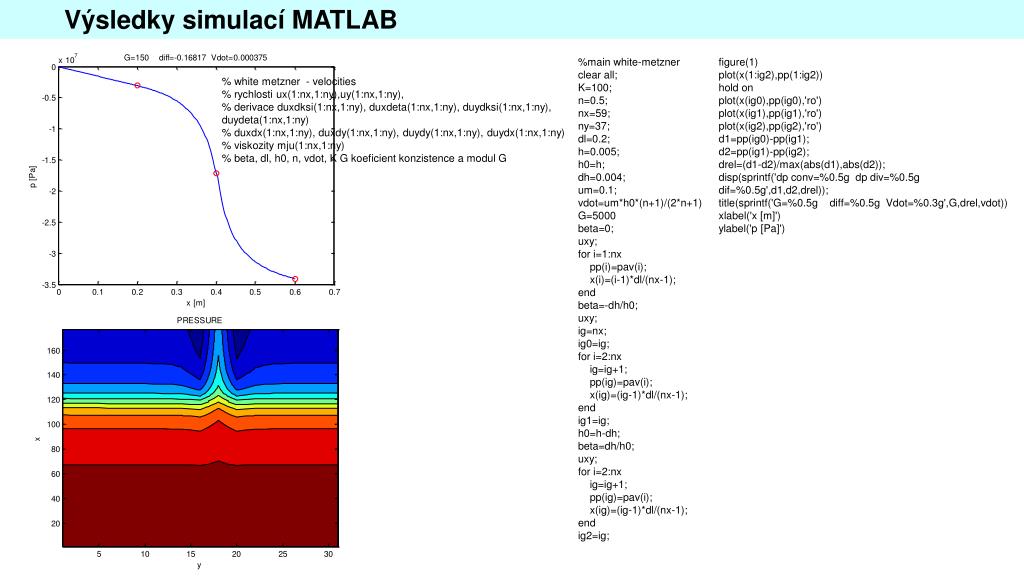Click the red marker at x=0.4 on curve
Image resolution: width=1024 pixels, height=576 pixels.
click(x=216, y=173)
